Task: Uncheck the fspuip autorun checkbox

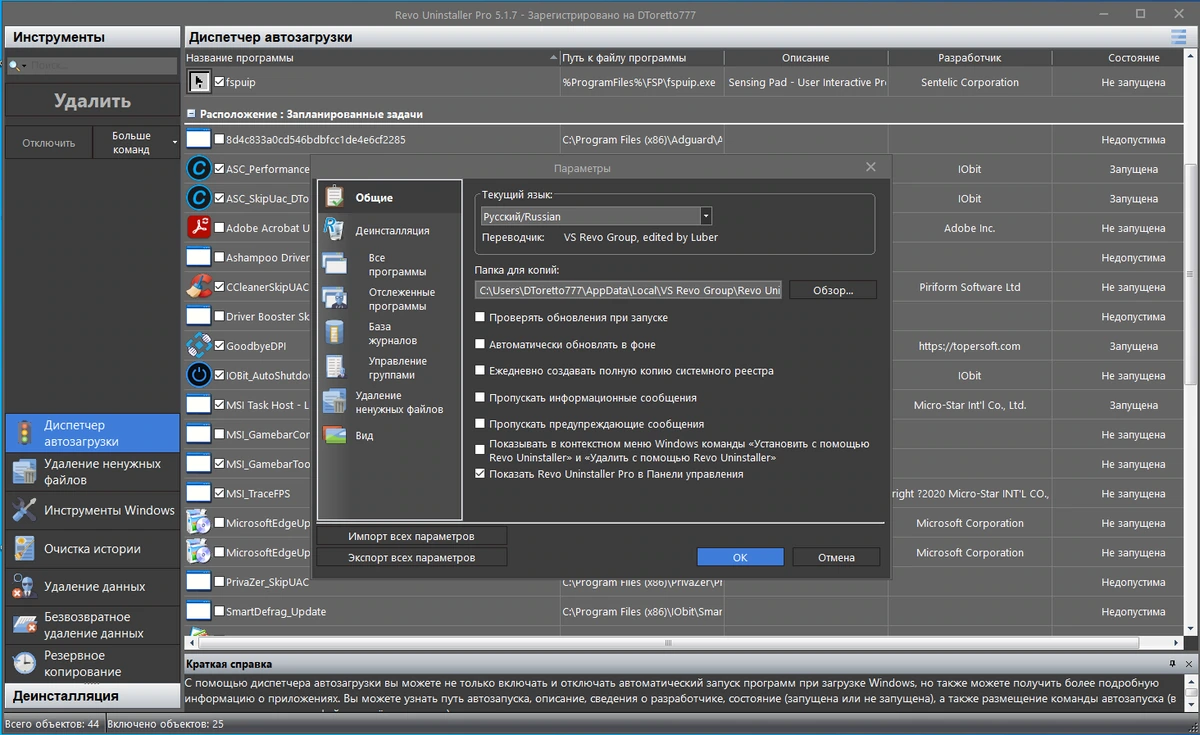Action: pos(219,82)
